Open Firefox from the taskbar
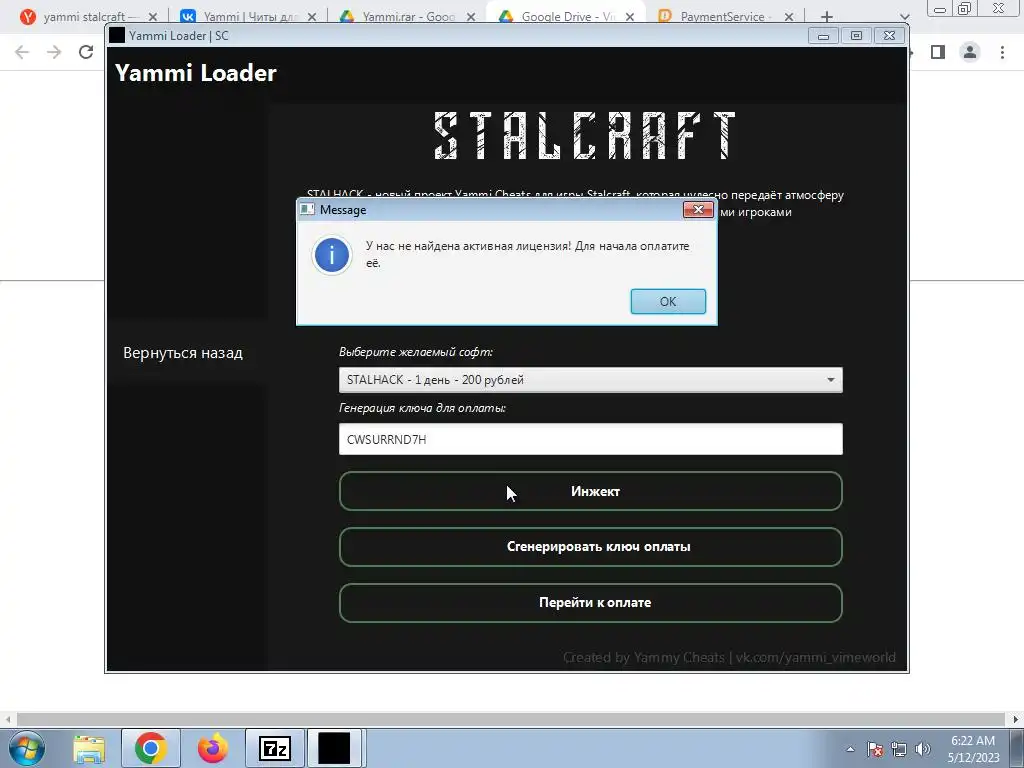Image resolution: width=1024 pixels, height=768 pixels. tap(212, 748)
